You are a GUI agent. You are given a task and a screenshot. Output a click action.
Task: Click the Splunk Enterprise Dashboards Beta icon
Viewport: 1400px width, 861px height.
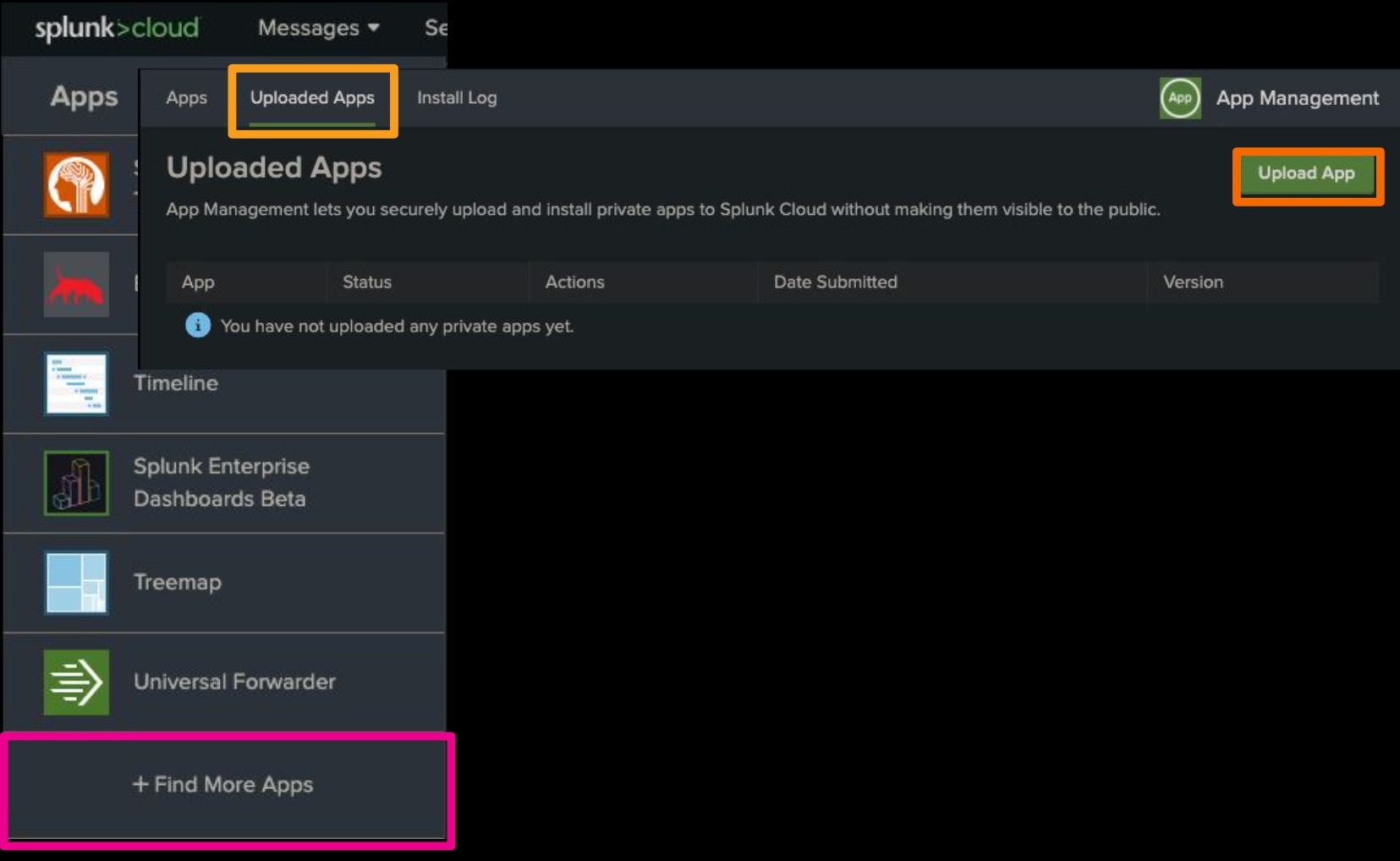point(76,483)
